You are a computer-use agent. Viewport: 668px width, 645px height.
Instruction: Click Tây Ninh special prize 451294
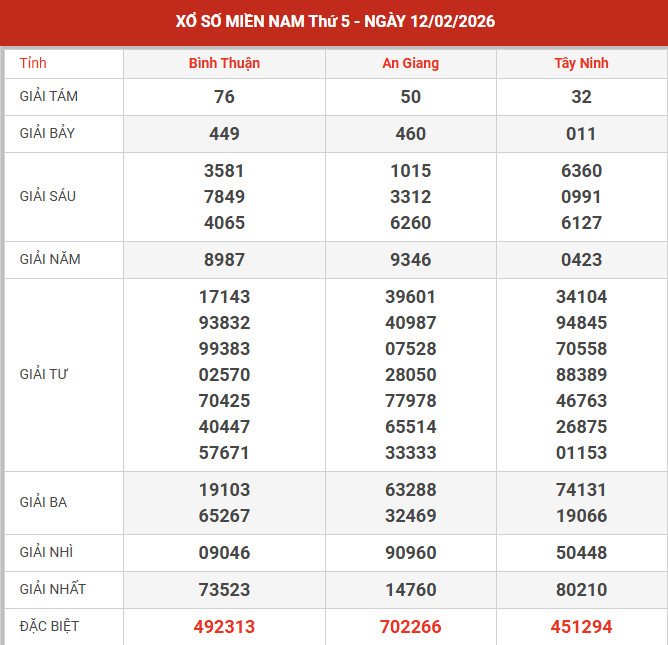[581, 627]
